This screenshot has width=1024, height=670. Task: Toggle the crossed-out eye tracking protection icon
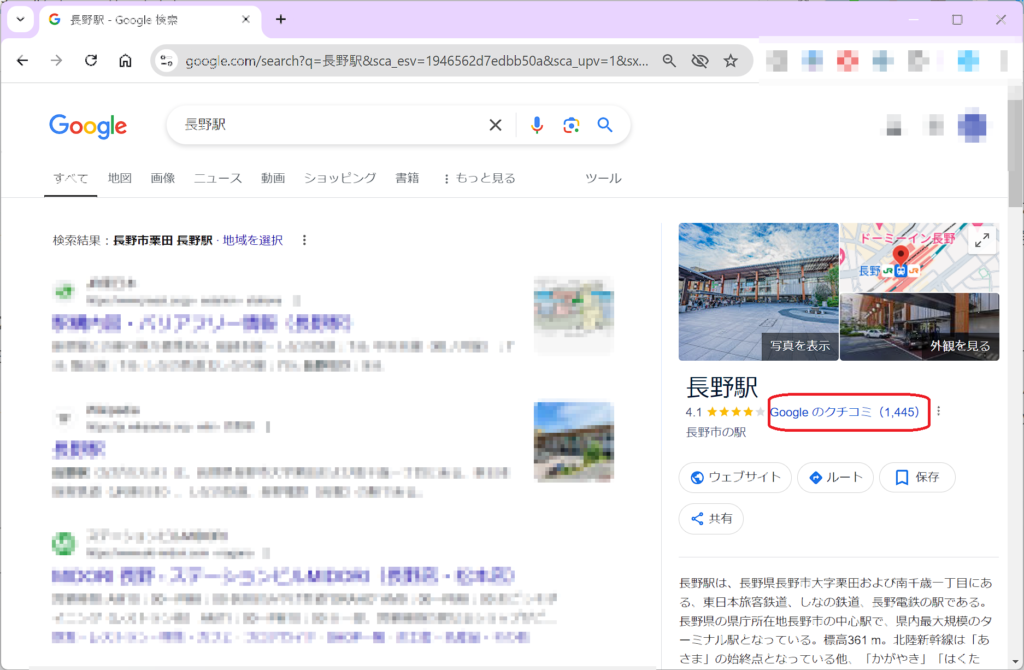pyautogui.click(x=700, y=61)
